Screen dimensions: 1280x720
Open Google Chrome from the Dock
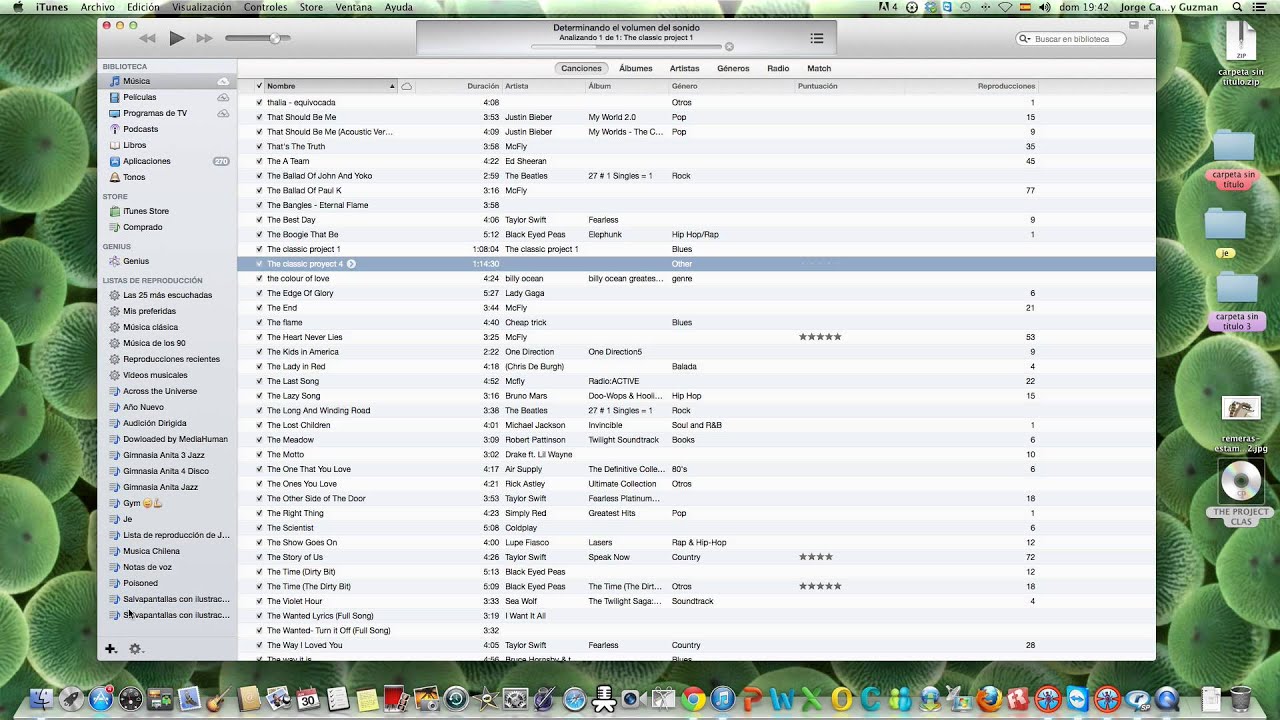click(x=692, y=699)
